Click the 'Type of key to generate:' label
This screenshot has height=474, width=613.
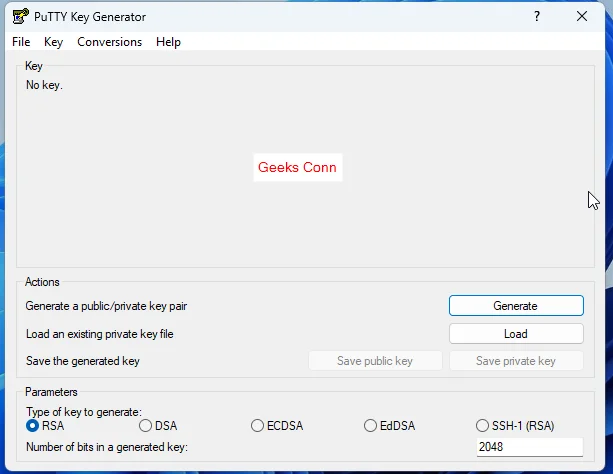pyautogui.click(x=84, y=412)
